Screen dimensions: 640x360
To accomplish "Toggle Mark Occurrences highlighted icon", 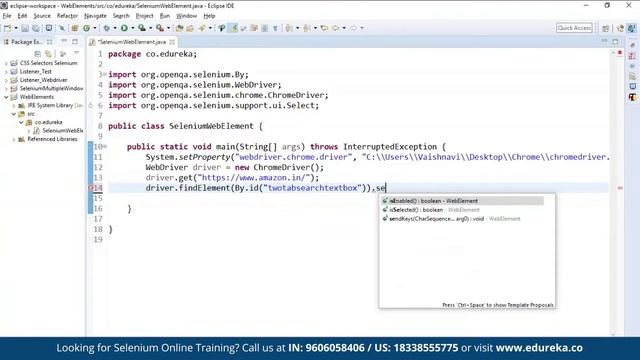I will point(233,28).
